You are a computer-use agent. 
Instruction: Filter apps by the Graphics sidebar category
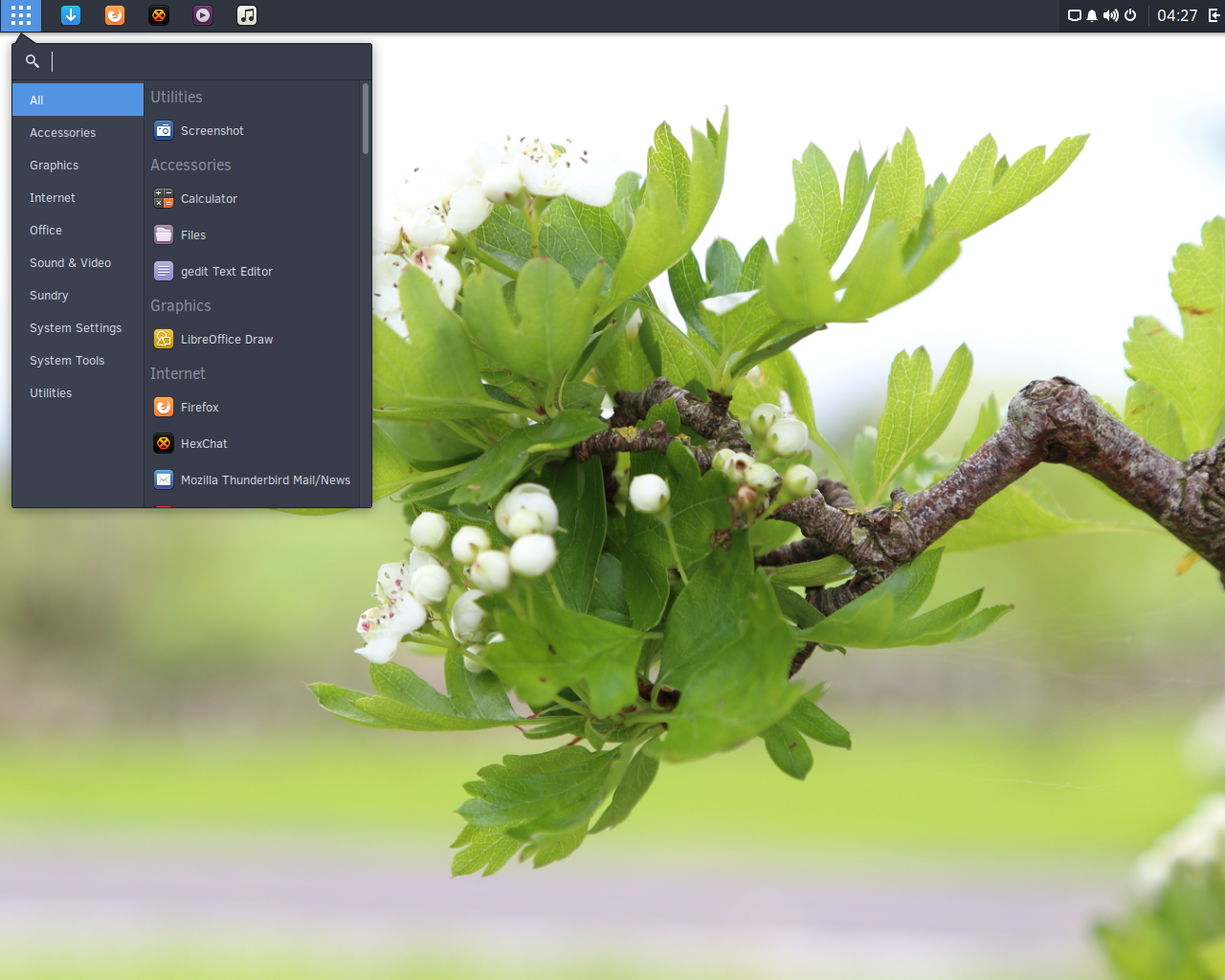tap(78, 166)
